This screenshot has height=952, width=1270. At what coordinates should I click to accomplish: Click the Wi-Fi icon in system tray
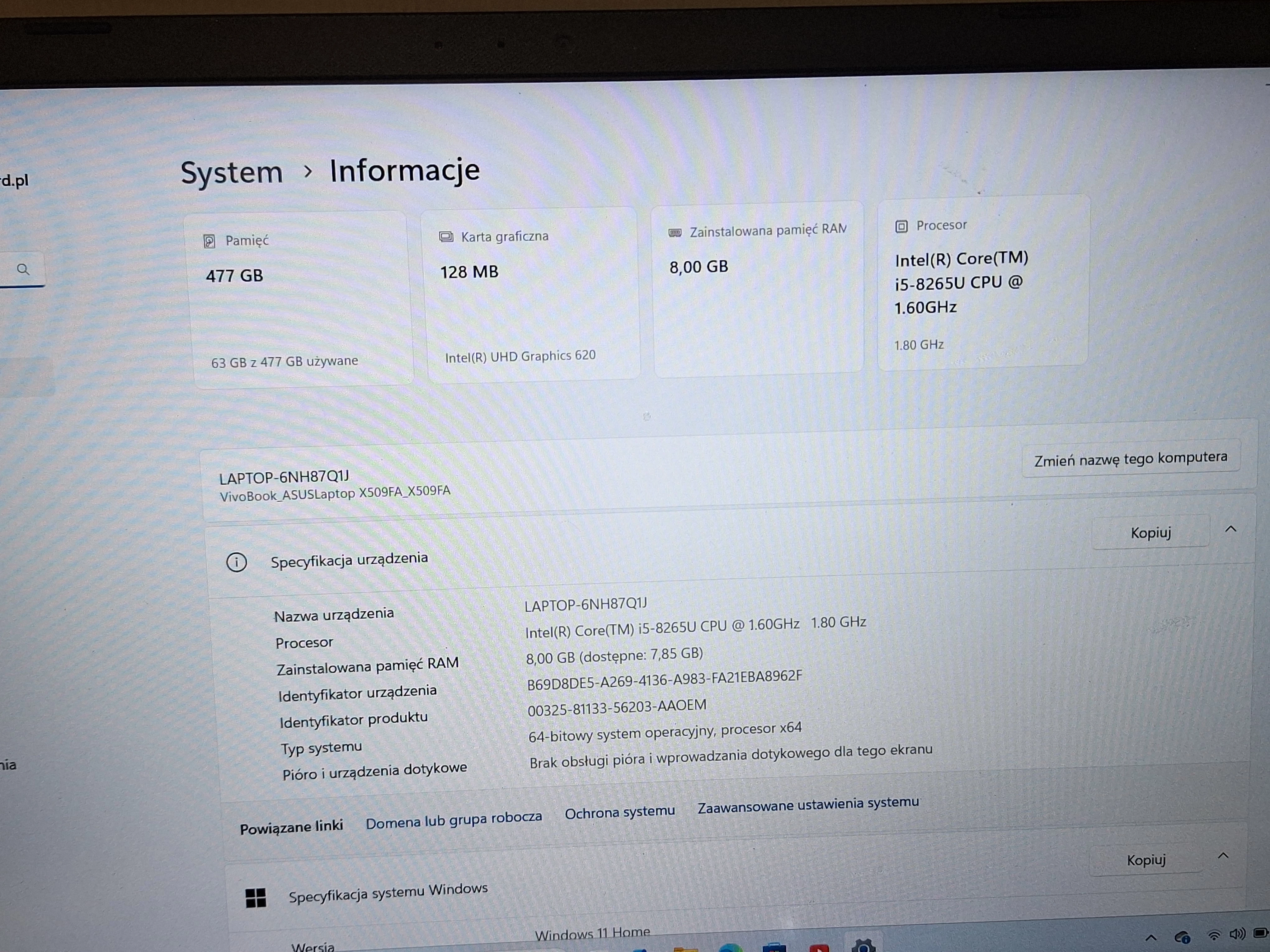(x=1213, y=936)
